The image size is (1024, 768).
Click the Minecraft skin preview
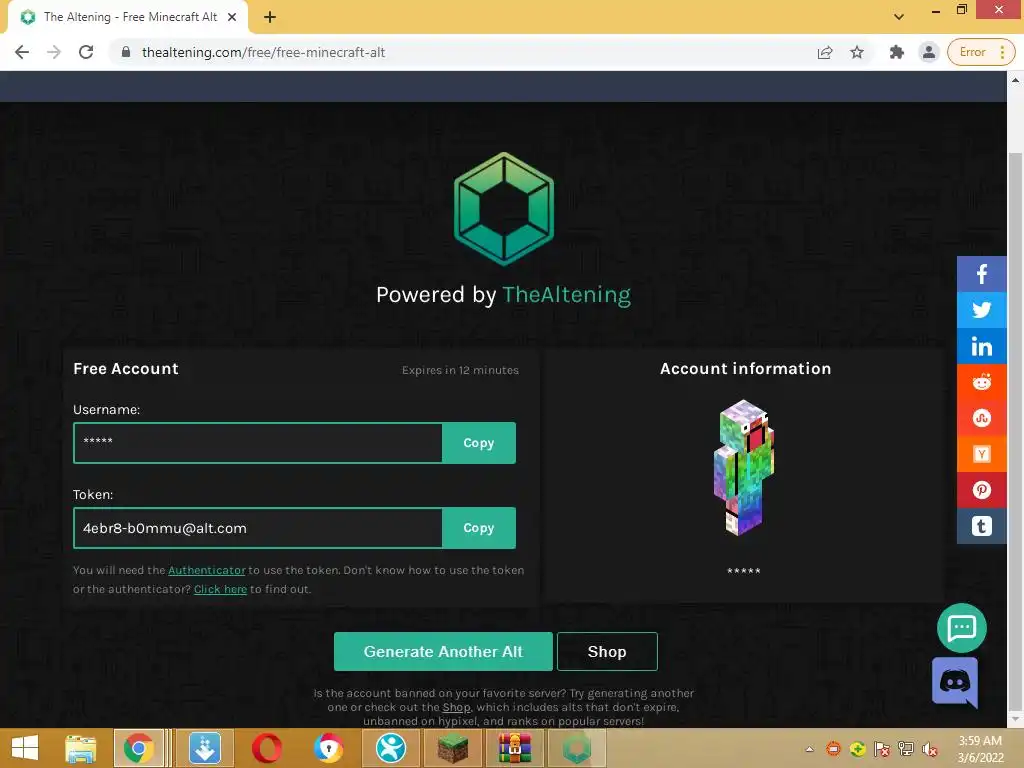(x=744, y=467)
